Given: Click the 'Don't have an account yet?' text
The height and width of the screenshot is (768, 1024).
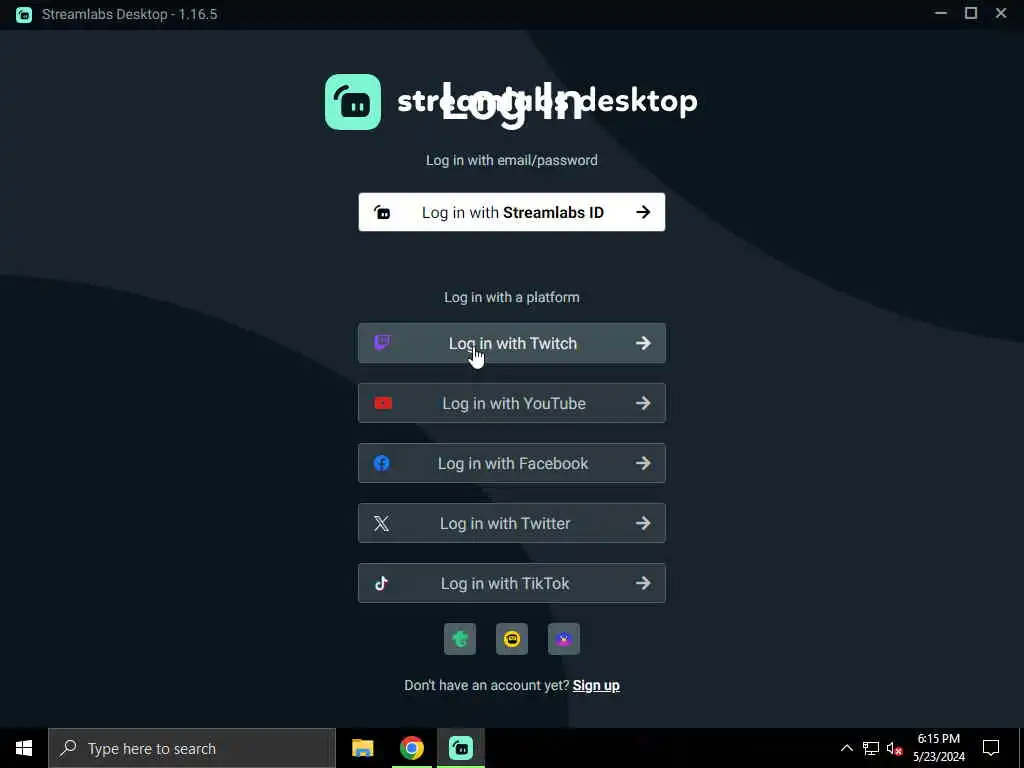Looking at the screenshot, I should (487, 685).
